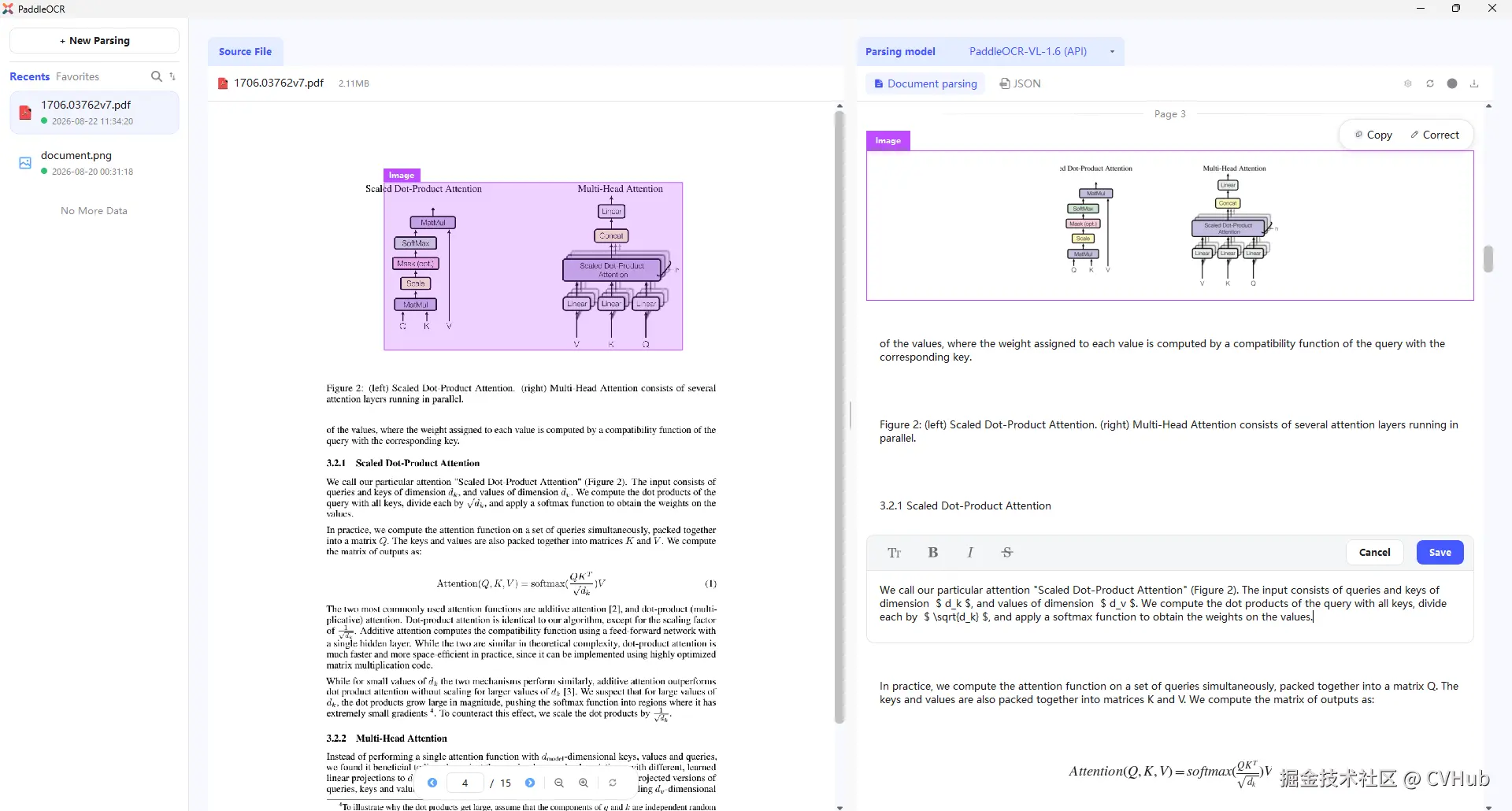Toggle bold formatting in the editor
The image size is (1512, 811).
[x=933, y=553]
